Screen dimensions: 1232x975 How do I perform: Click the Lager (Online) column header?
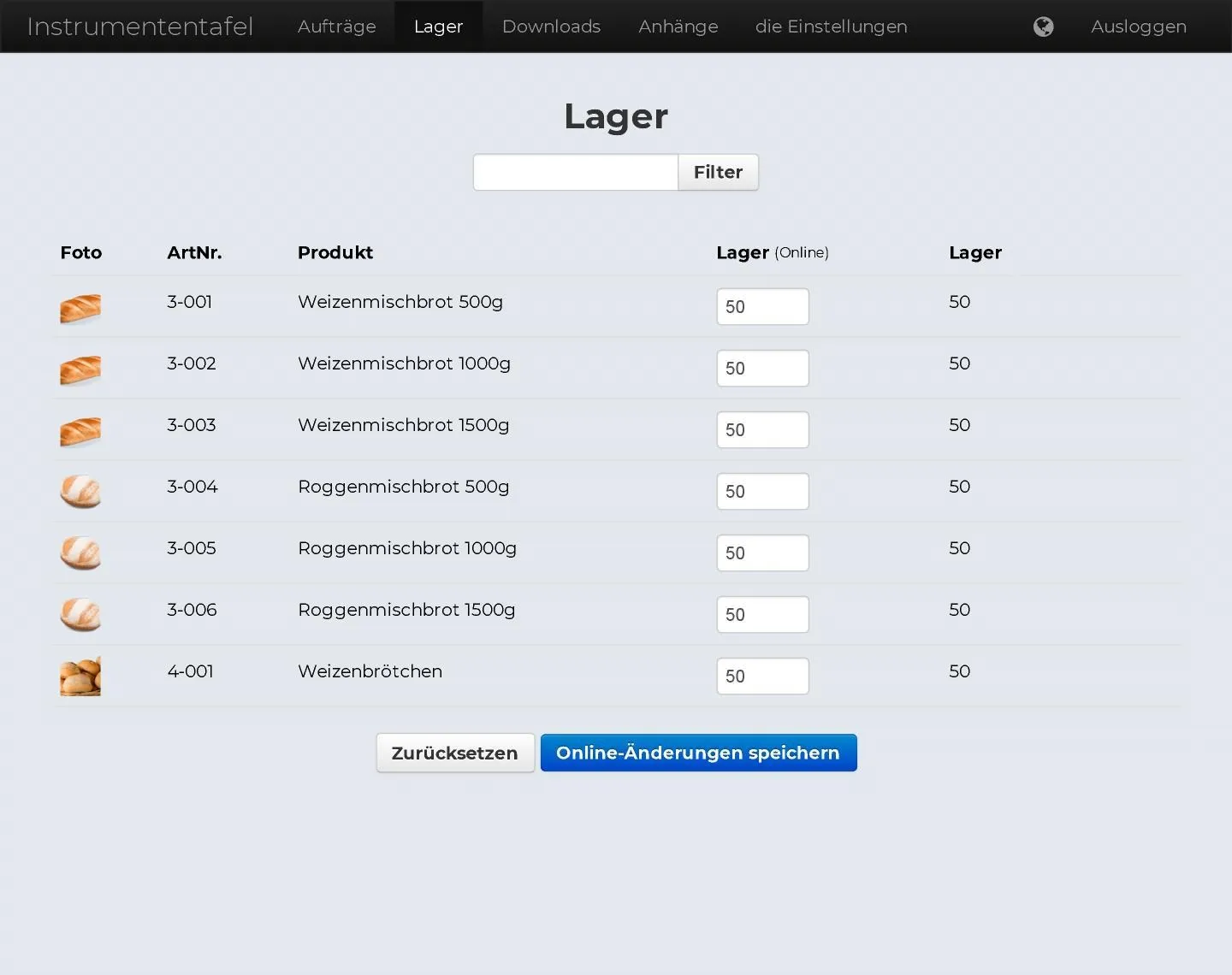773,252
